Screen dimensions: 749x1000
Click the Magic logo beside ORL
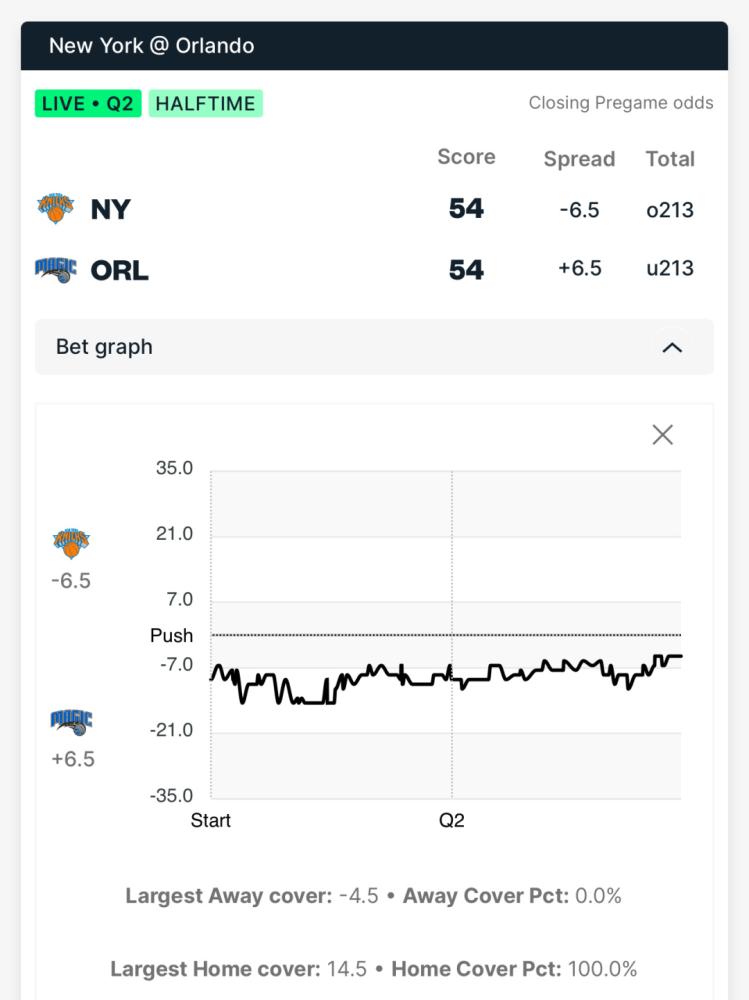pos(56,270)
